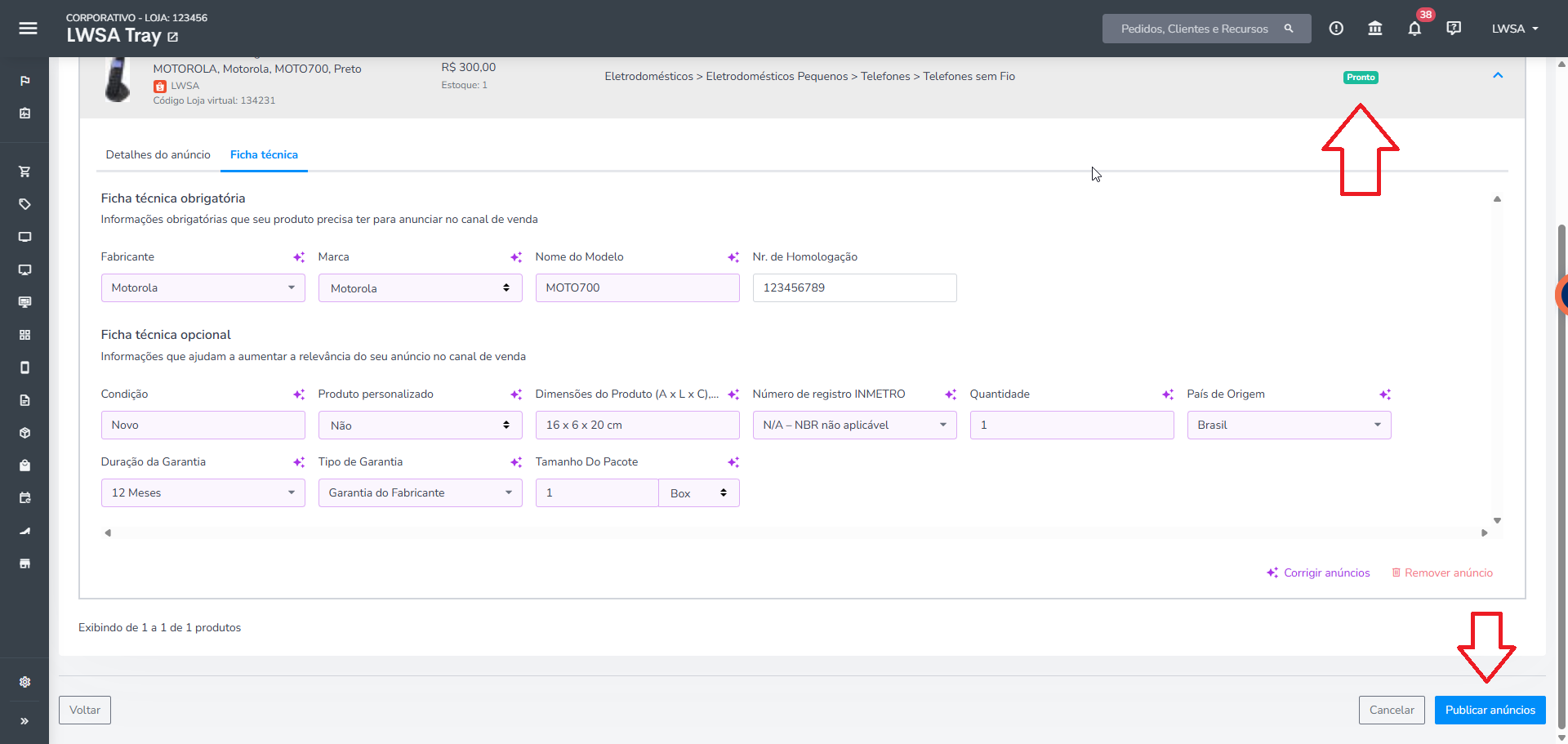
Task: Click the Voltar button
Action: point(85,710)
